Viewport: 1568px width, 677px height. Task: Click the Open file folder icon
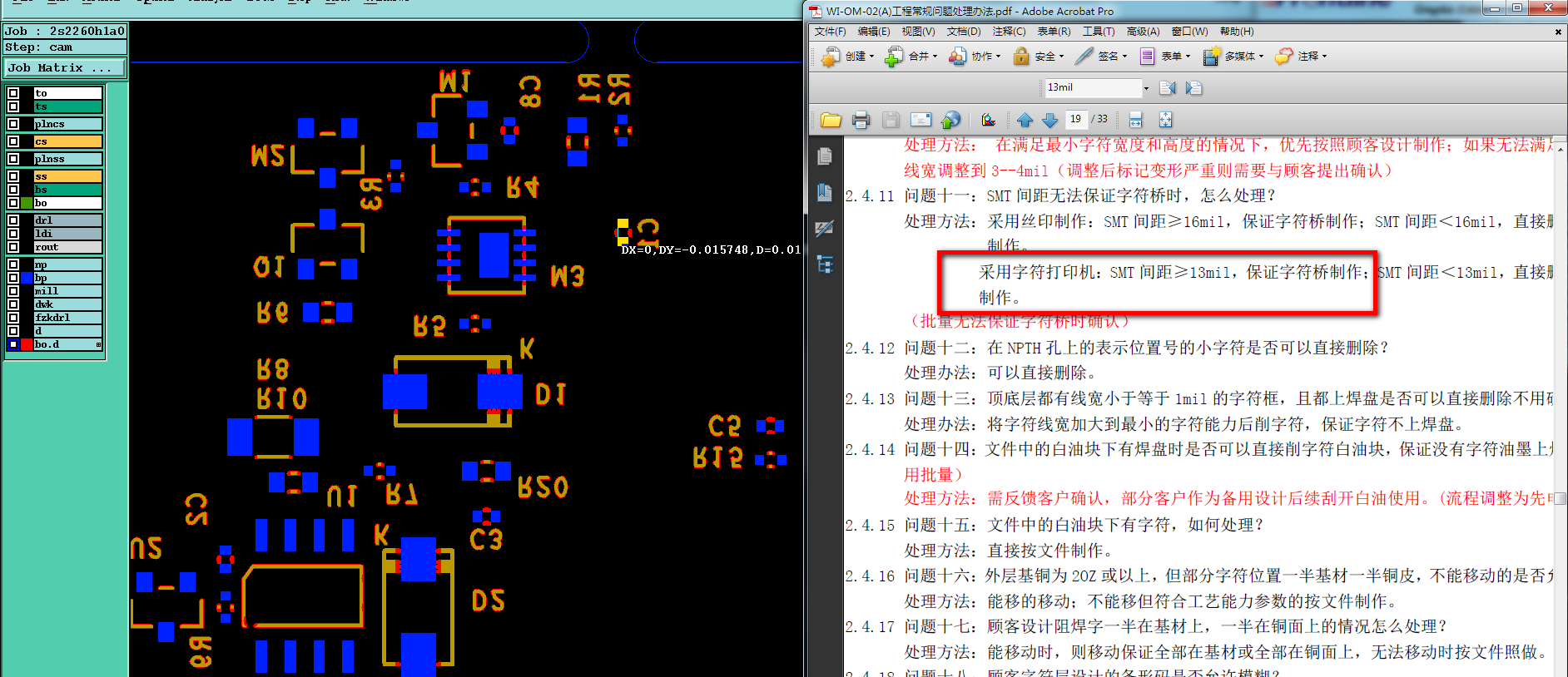[831, 120]
